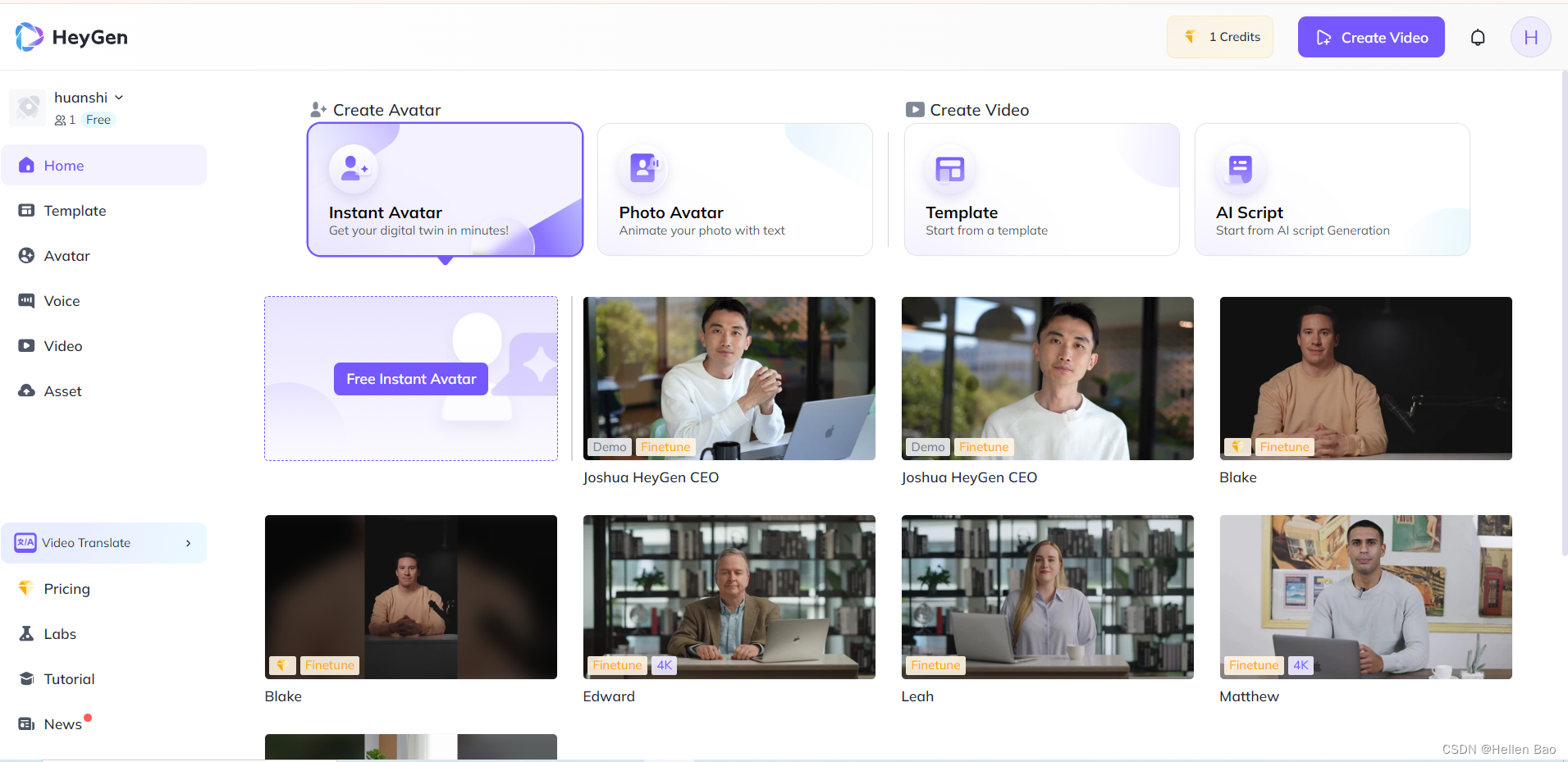Select the AI Script card
Screen dimensions: 1568x762
(x=1333, y=189)
